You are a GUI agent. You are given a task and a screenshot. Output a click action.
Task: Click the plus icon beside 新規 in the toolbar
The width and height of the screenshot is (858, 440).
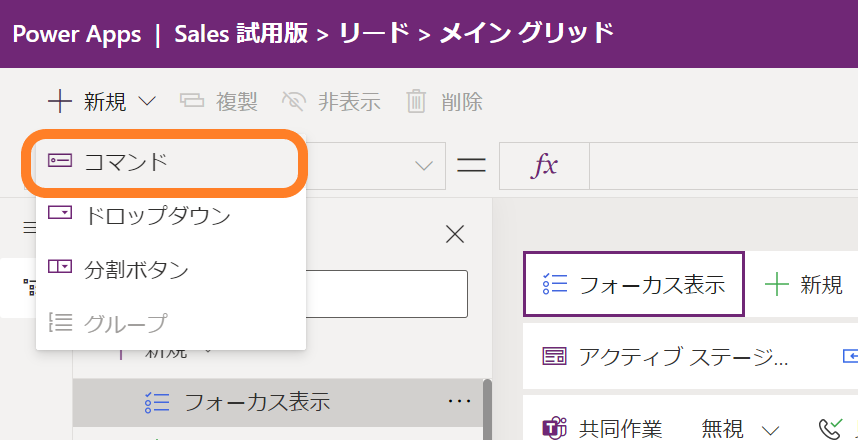click(x=60, y=102)
